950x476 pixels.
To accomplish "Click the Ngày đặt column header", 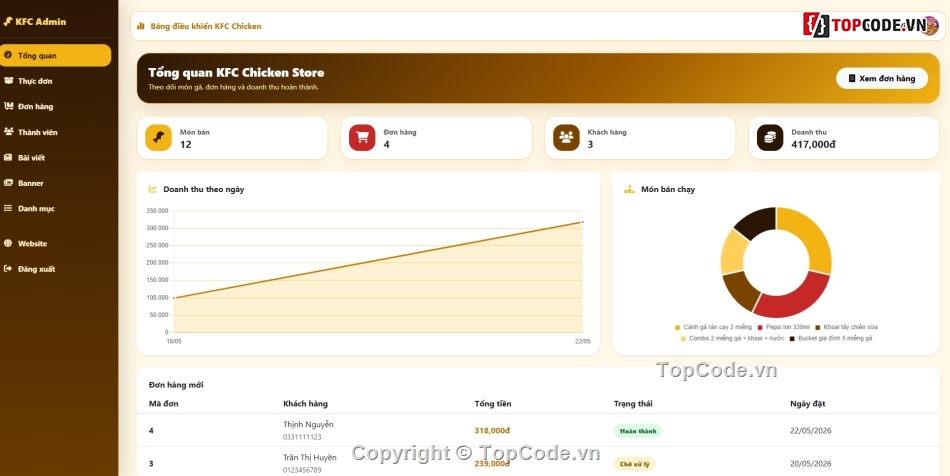I will (808, 403).
